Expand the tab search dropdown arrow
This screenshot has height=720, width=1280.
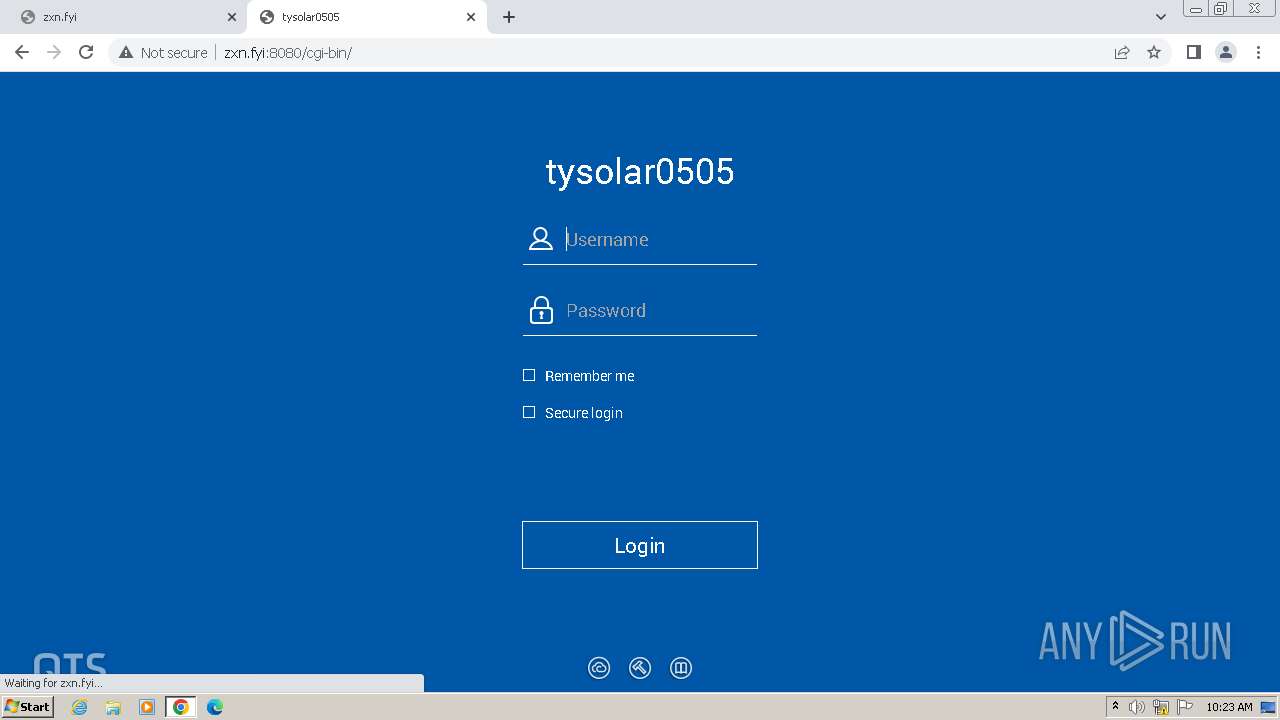coord(1161,17)
